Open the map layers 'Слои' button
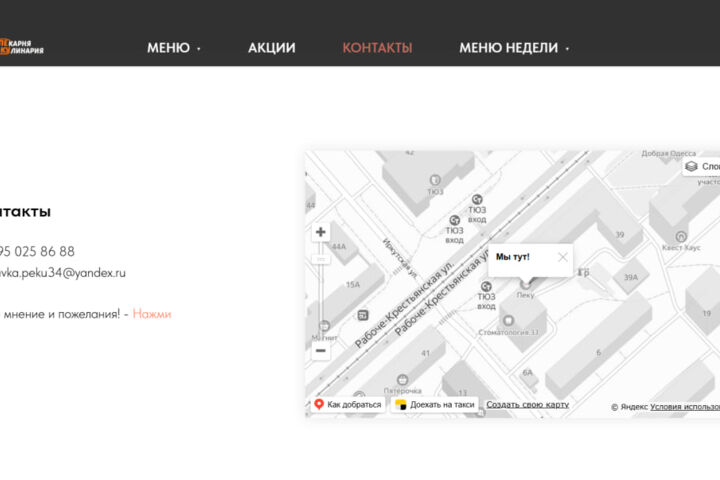The height and width of the screenshot is (480, 720). [x=701, y=166]
